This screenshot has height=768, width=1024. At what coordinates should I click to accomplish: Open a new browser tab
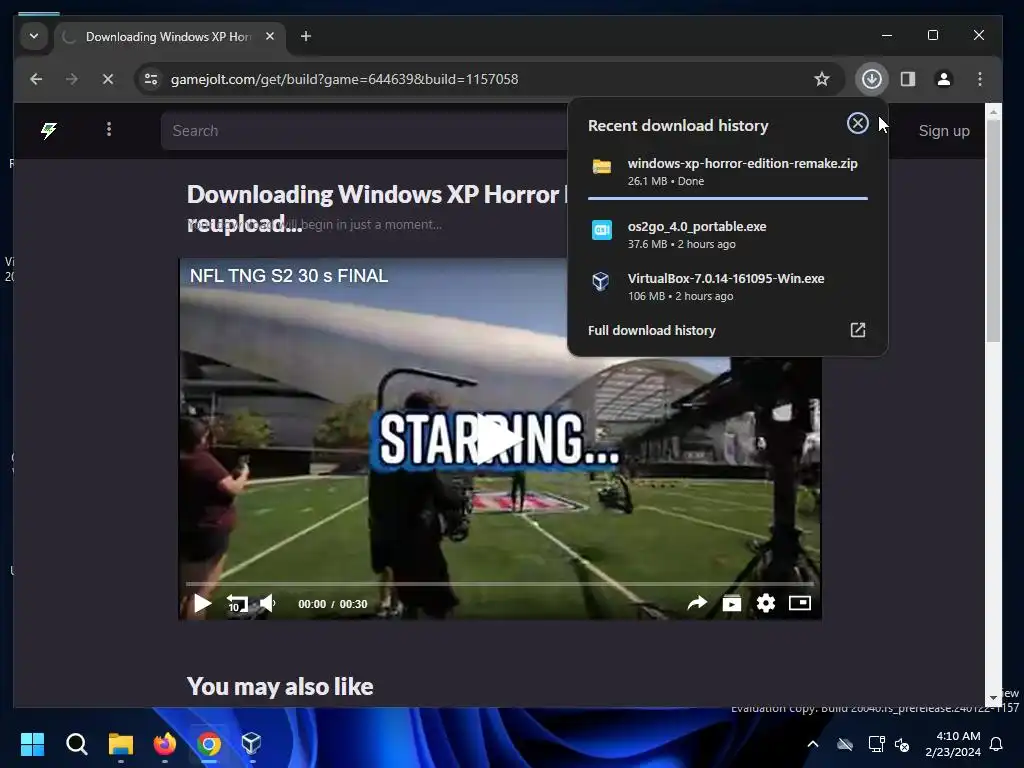(x=306, y=37)
